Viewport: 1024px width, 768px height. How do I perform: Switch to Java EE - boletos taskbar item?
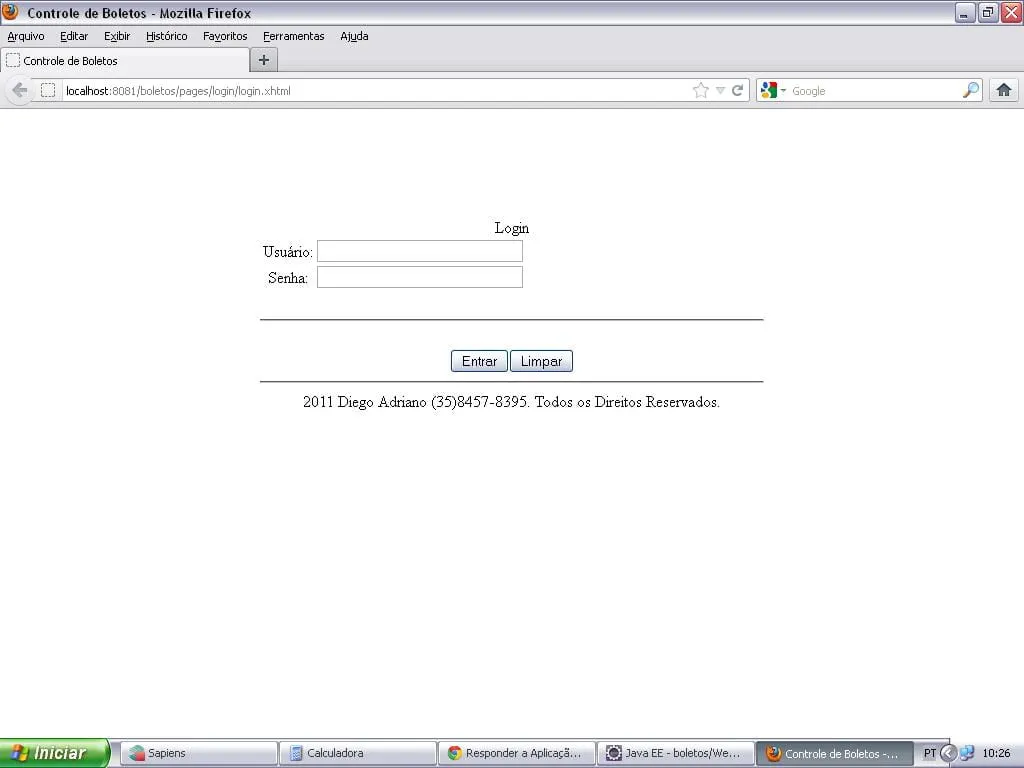click(x=675, y=753)
